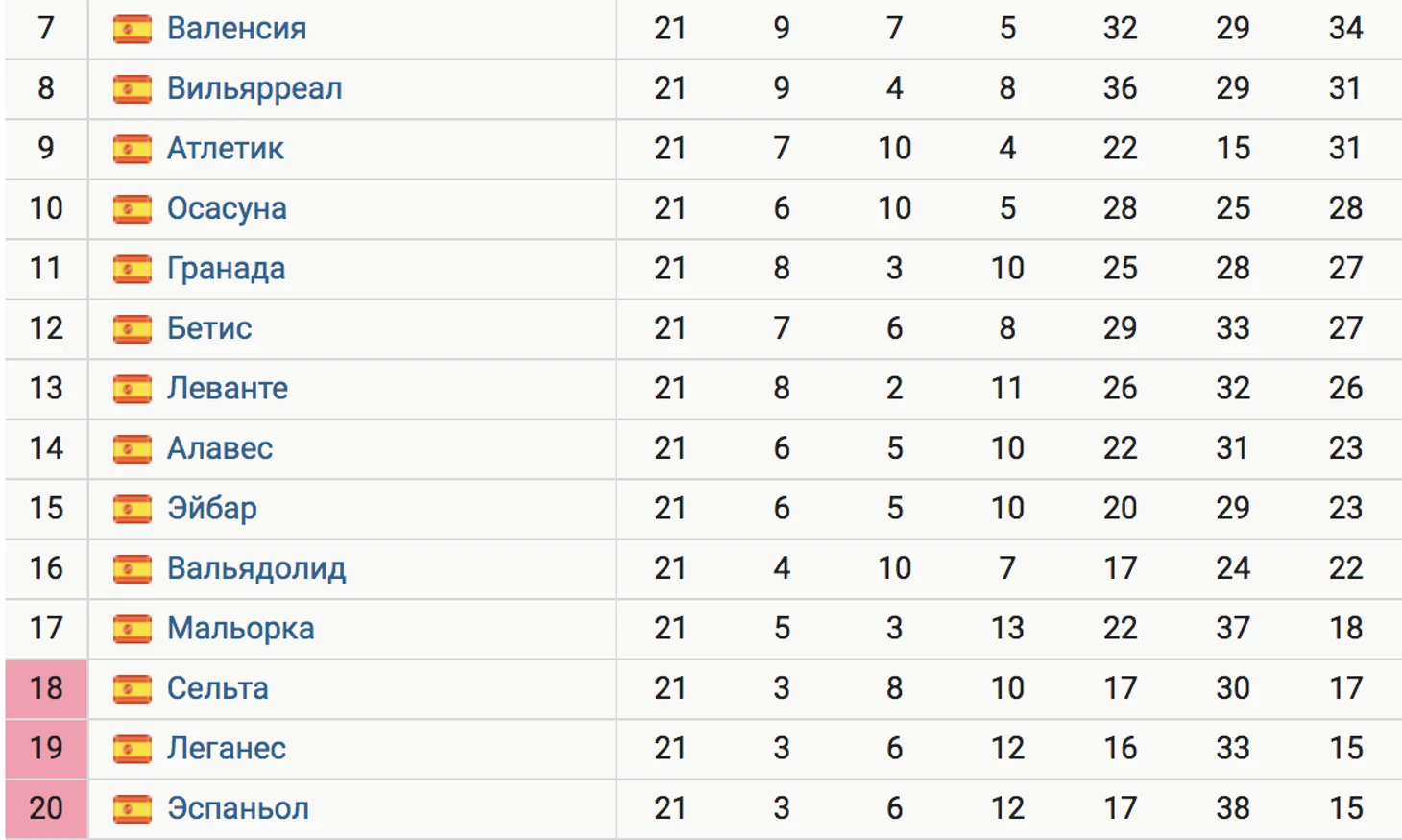Follow the Леванте team link

228,389
